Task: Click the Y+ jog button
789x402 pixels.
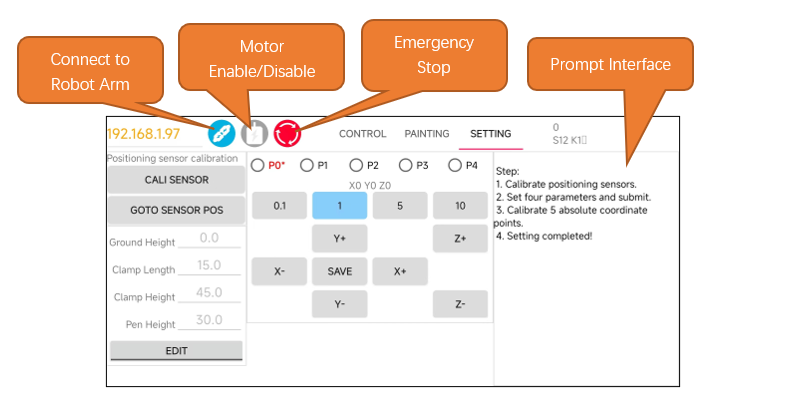Action: (340, 238)
